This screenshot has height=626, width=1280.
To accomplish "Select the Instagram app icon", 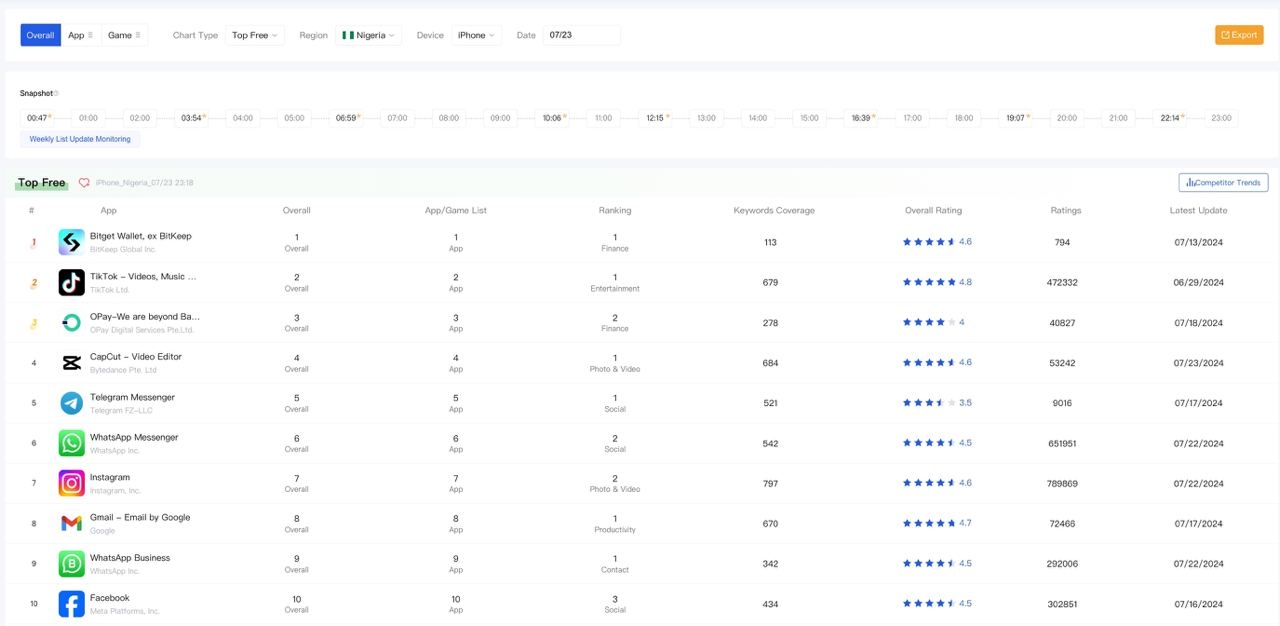I will coord(71,482).
